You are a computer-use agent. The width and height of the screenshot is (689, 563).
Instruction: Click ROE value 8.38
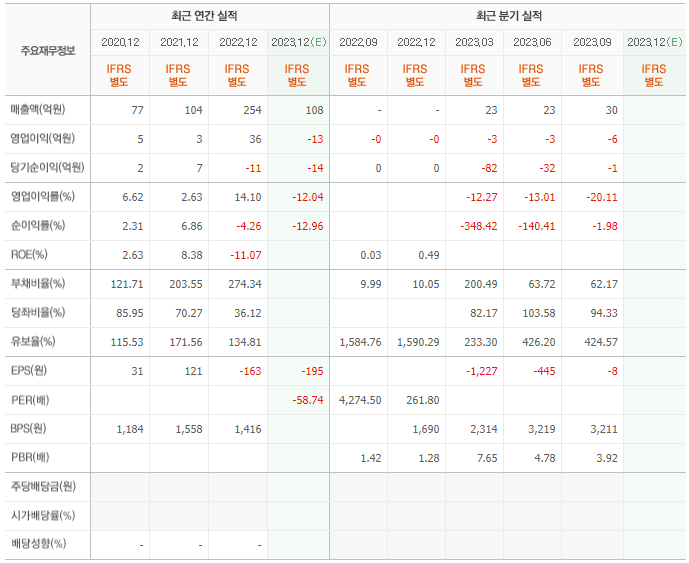[x=192, y=255]
